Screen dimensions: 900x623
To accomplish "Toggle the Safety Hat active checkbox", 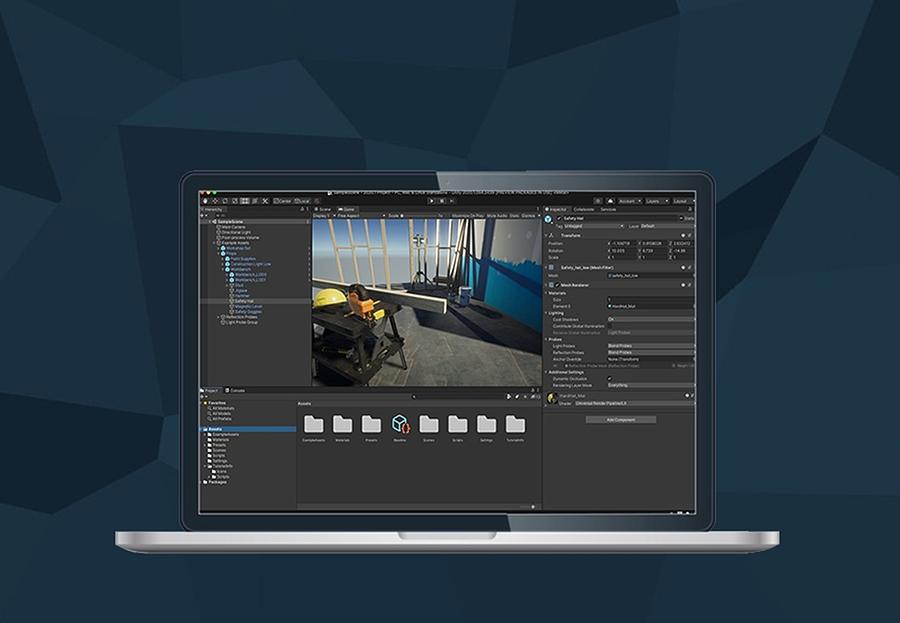I will click(560, 218).
